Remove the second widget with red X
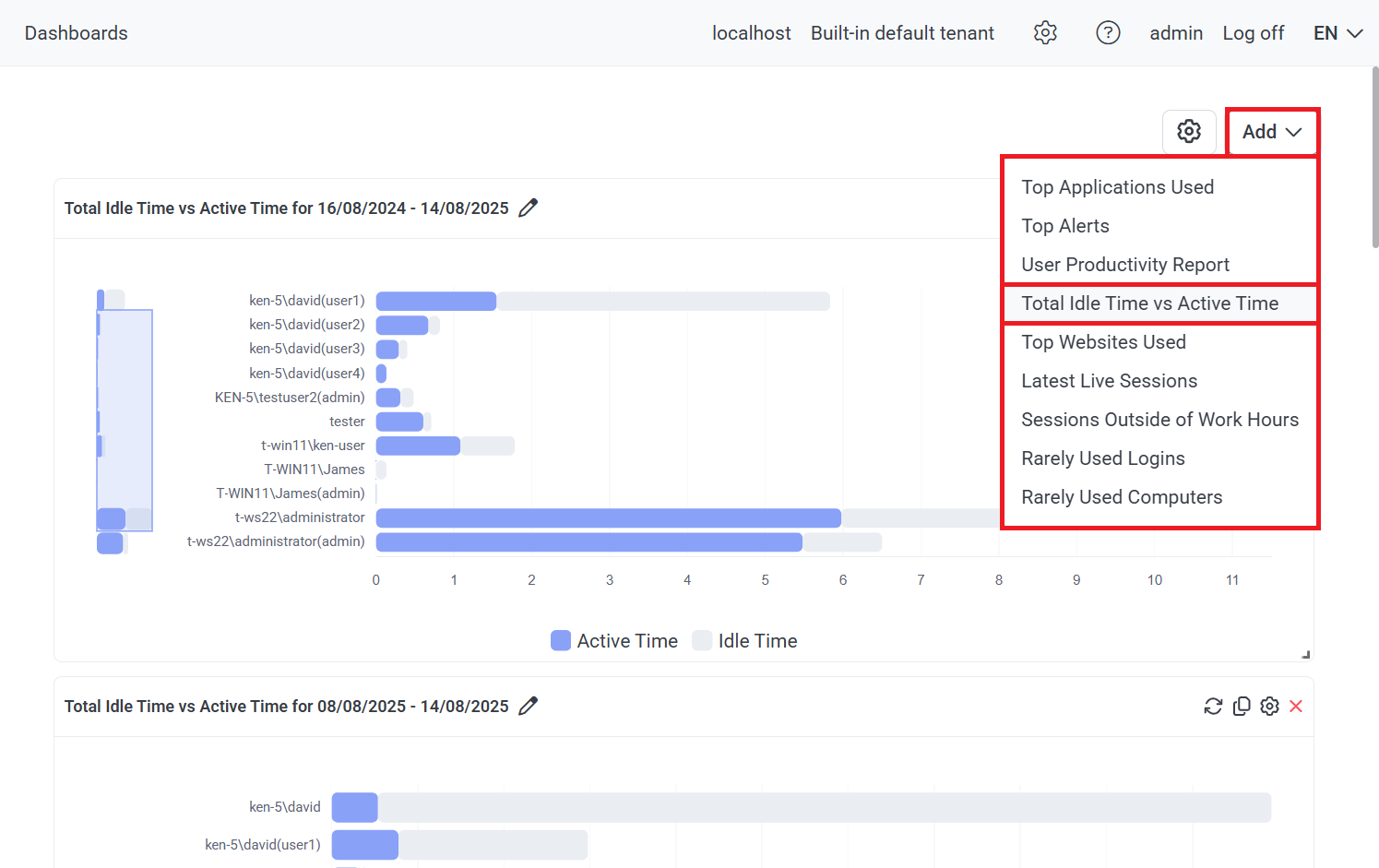 [x=1296, y=707]
